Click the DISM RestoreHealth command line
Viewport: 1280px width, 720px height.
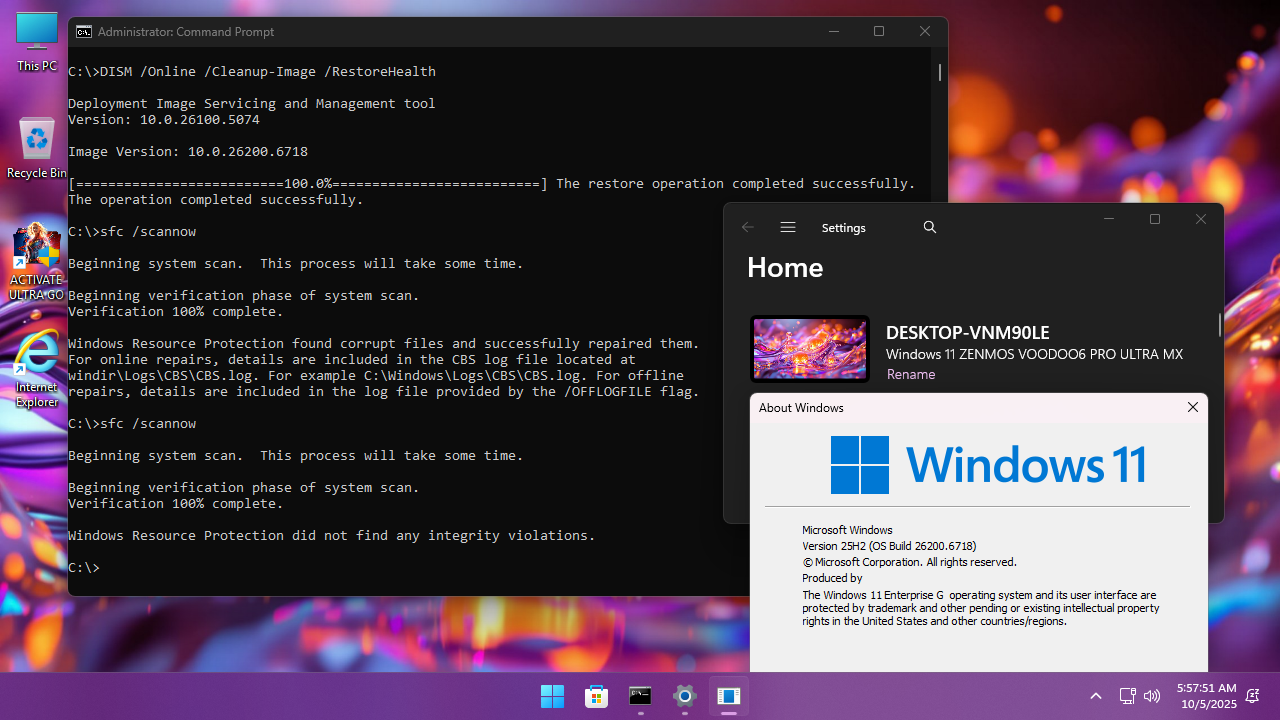tap(252, 72)
